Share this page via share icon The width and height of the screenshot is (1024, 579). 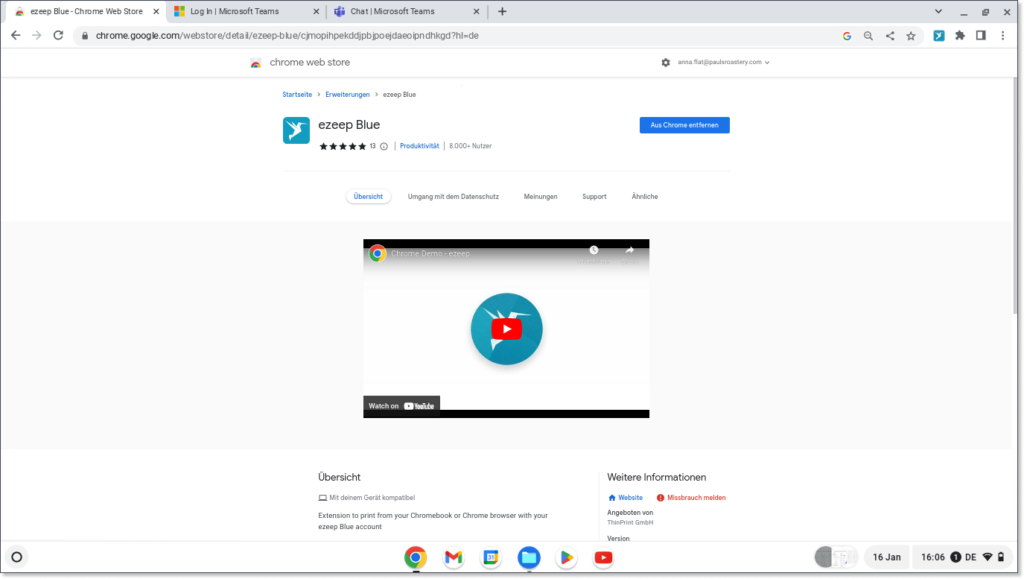[x=889, y=36]
